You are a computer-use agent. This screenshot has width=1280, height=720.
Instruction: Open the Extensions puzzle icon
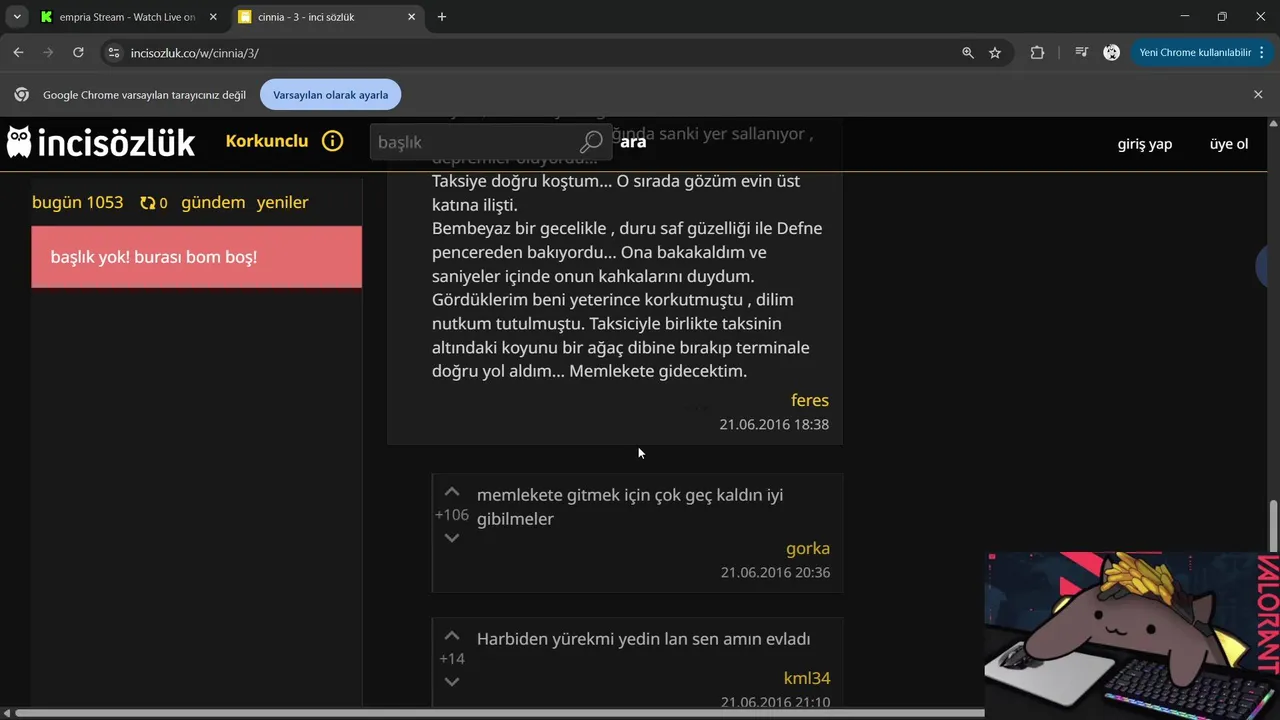tap(1037, 53)
